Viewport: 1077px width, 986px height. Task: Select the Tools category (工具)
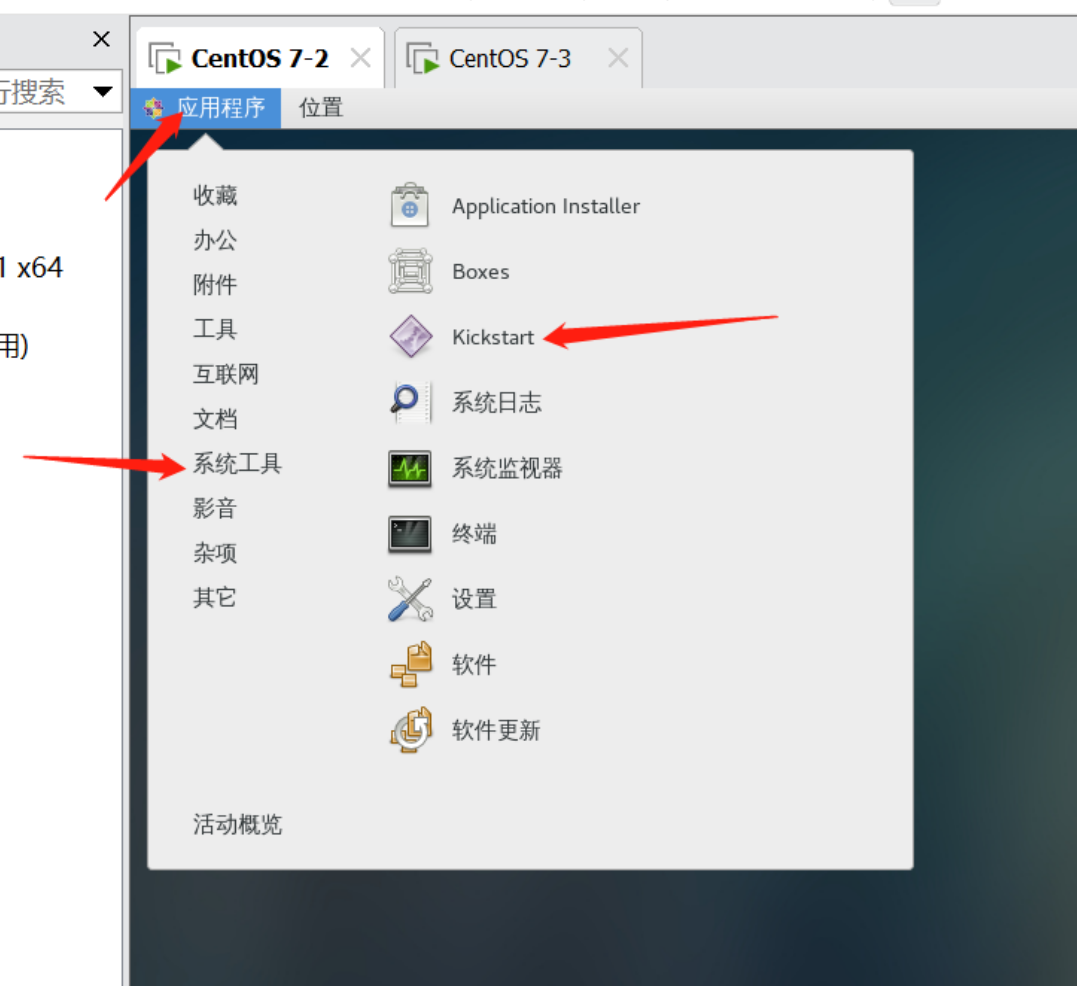[x=215, y=329]
